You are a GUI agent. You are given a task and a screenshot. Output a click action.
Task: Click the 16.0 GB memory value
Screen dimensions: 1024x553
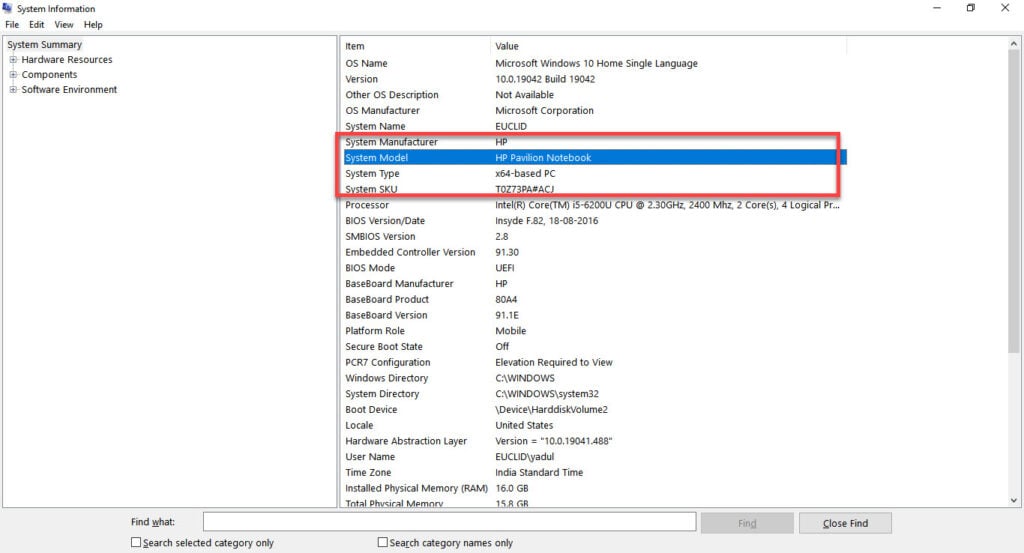(512, 488)
